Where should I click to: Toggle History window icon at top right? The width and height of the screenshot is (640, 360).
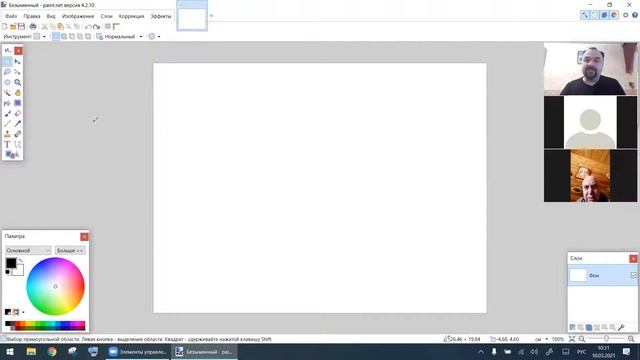pyautogui.click(x=595, y=15)
